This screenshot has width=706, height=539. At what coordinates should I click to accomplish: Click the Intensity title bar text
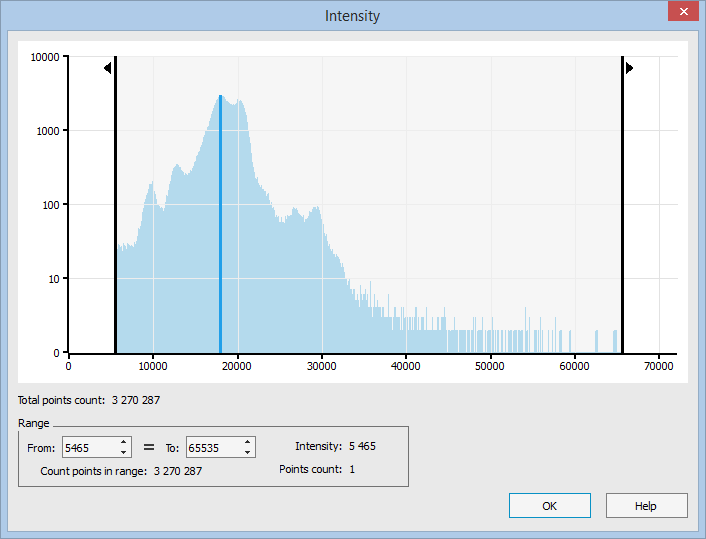pos(353,16)
